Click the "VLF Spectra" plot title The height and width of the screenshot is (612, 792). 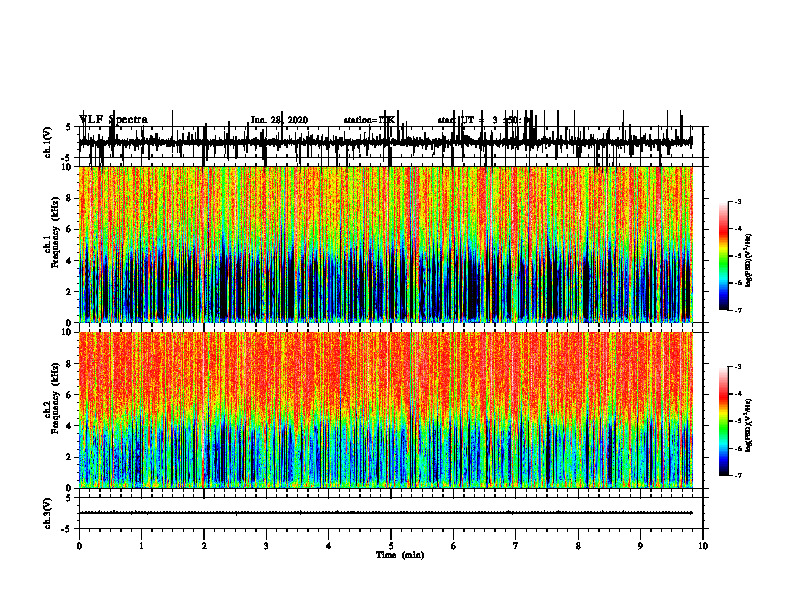pyautogui.click(x=113, y=119)
